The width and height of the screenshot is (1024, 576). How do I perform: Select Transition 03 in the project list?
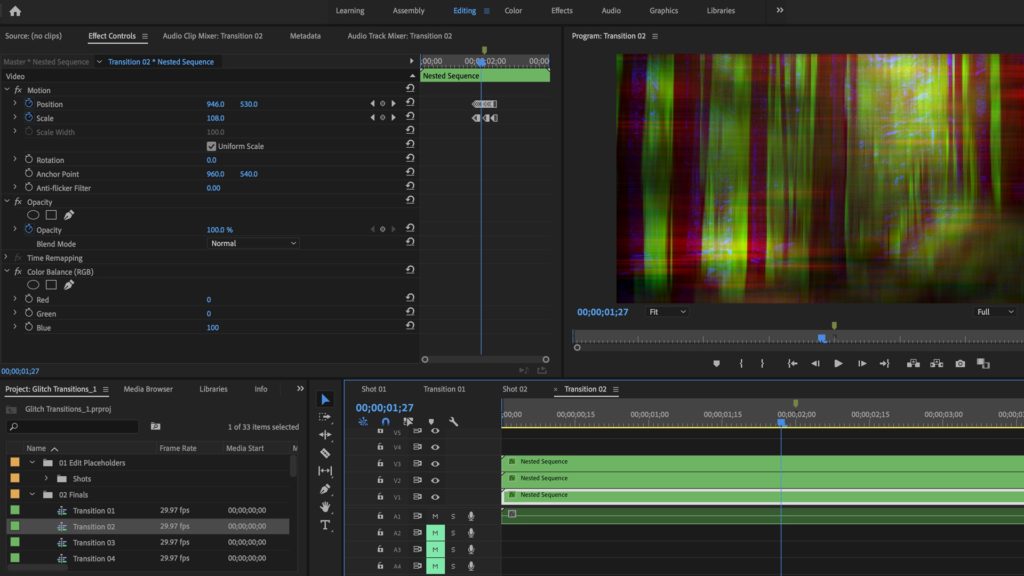coord(94,543)
